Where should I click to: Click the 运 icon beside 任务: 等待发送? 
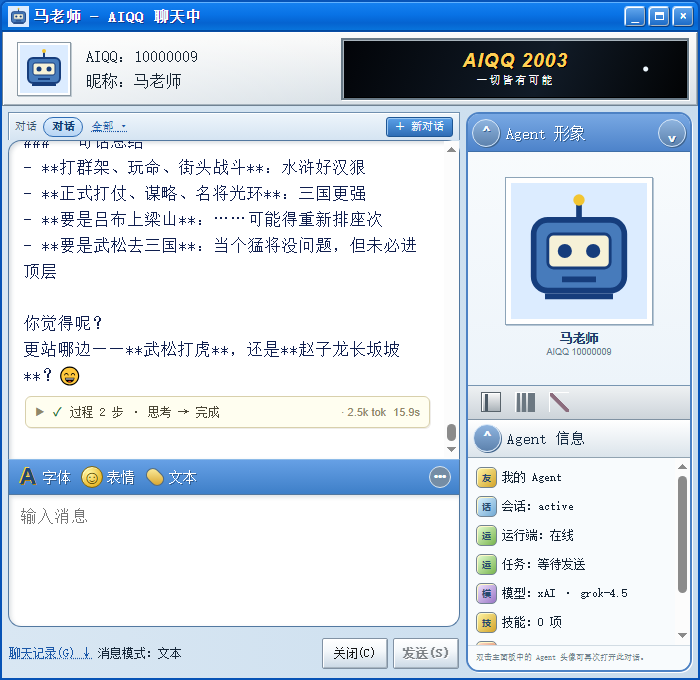pos(487,564)
